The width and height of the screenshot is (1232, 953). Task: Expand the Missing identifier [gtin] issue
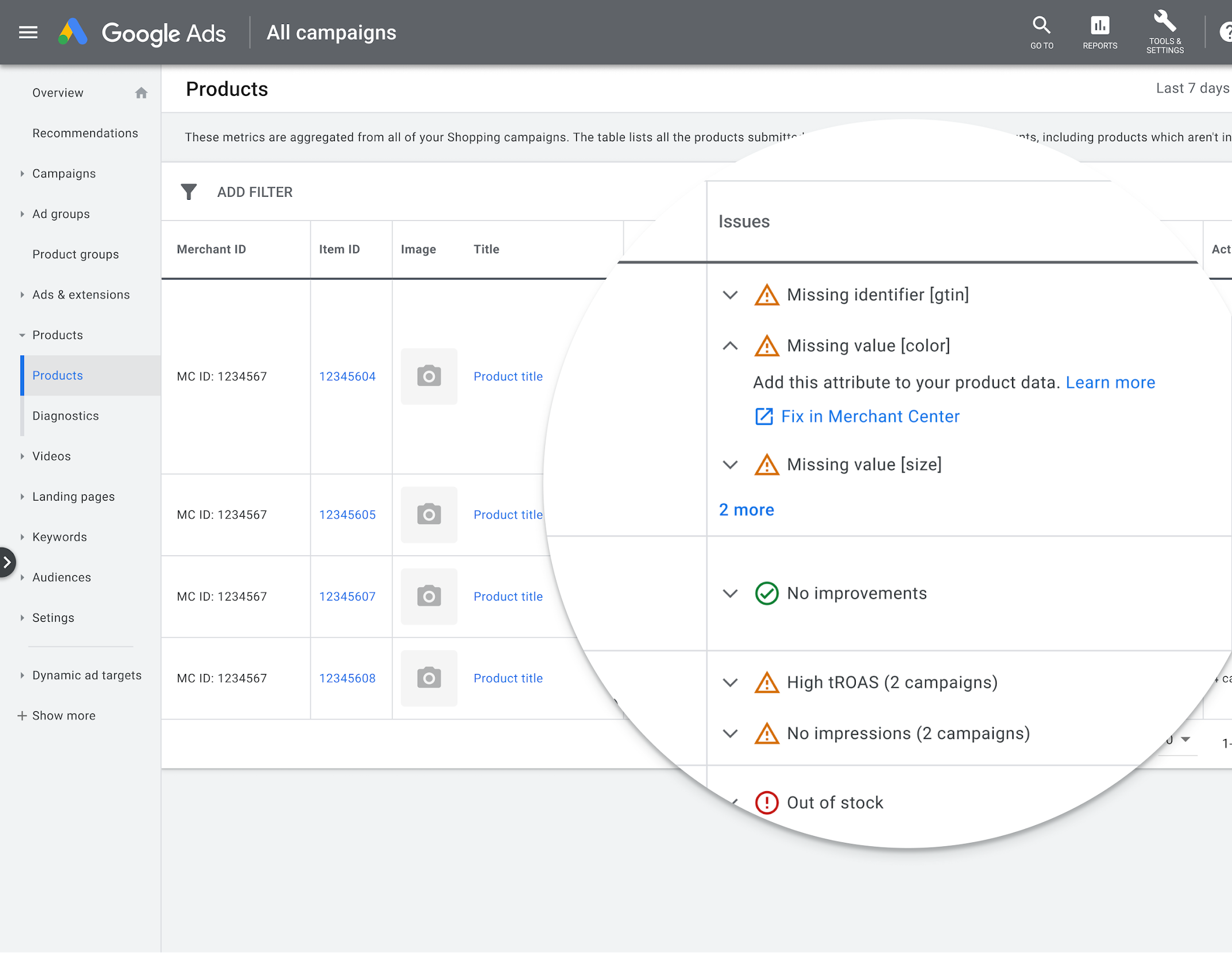(x=730, y=294)
